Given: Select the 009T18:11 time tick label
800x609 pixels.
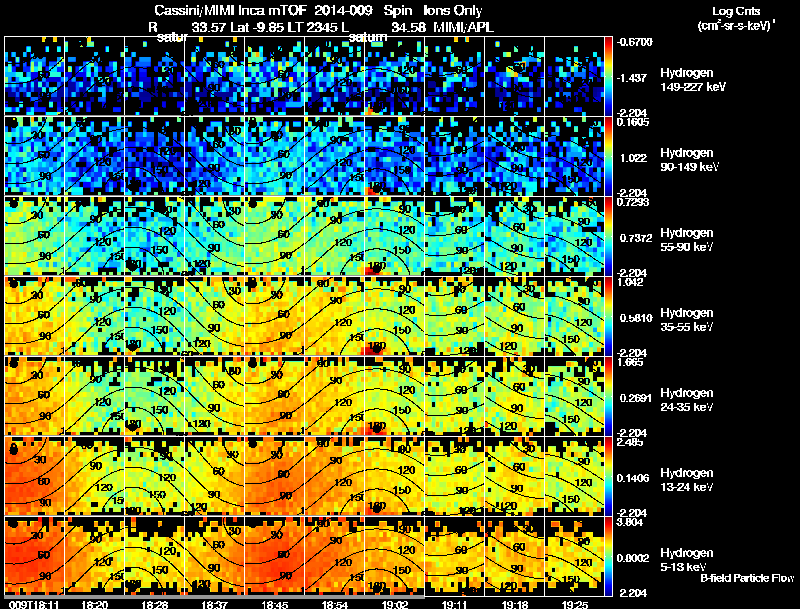Looking at the screenshot, I should pyautogui.click(x=34, y=604).
